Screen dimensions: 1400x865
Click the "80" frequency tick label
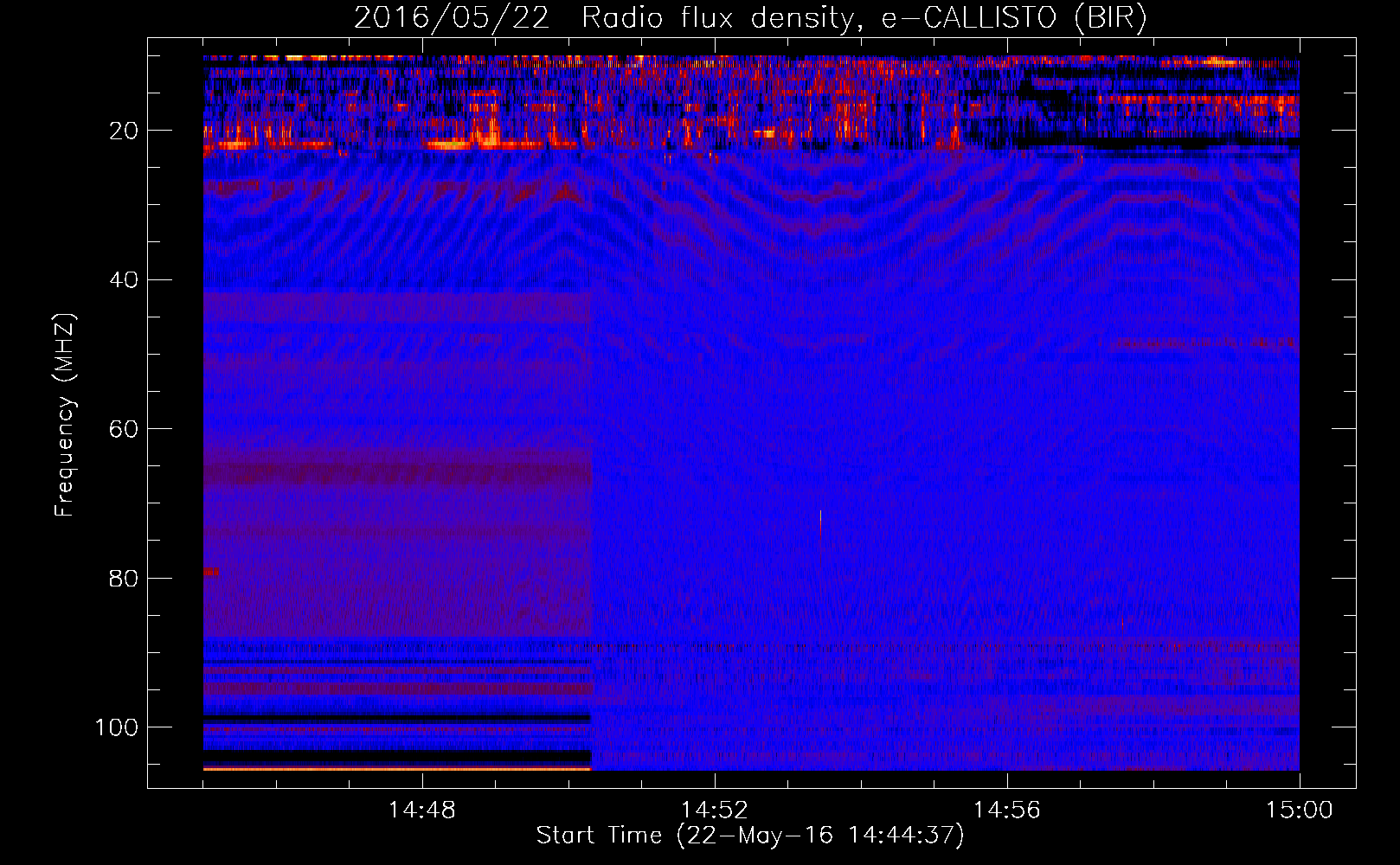pyautogui.click(x=125, y=578)
